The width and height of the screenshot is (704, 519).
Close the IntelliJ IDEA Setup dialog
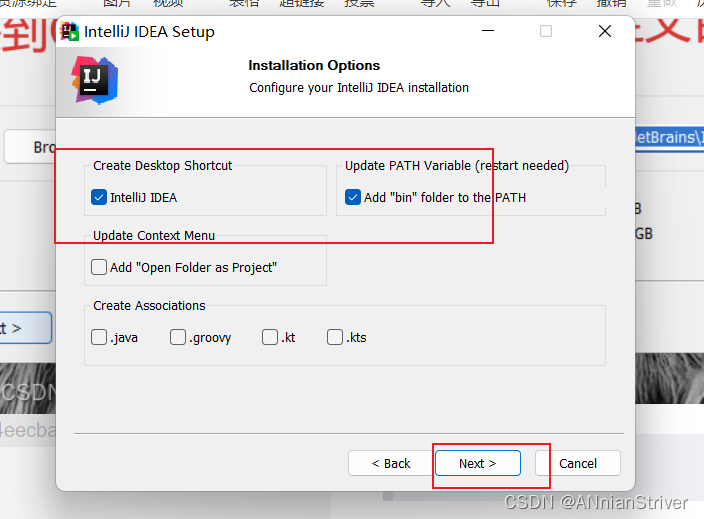(x=605, y=31)
